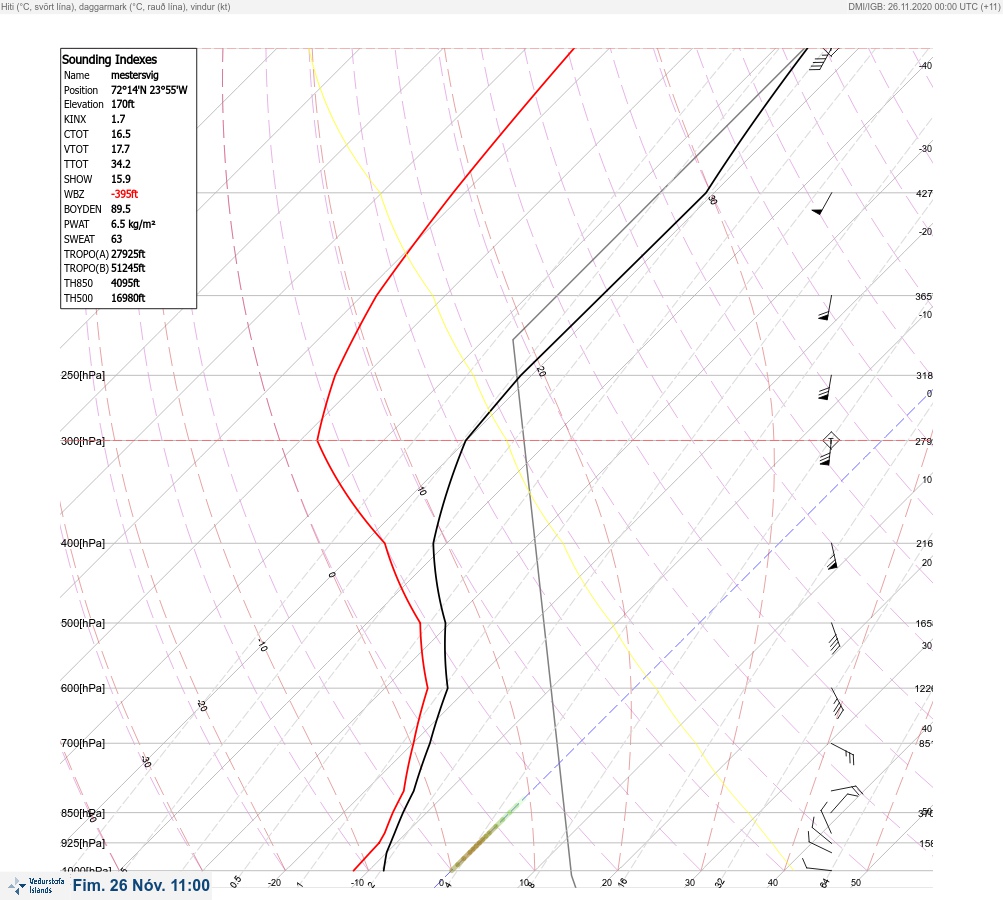Click the TTOT value 34.2

point(121,164)
